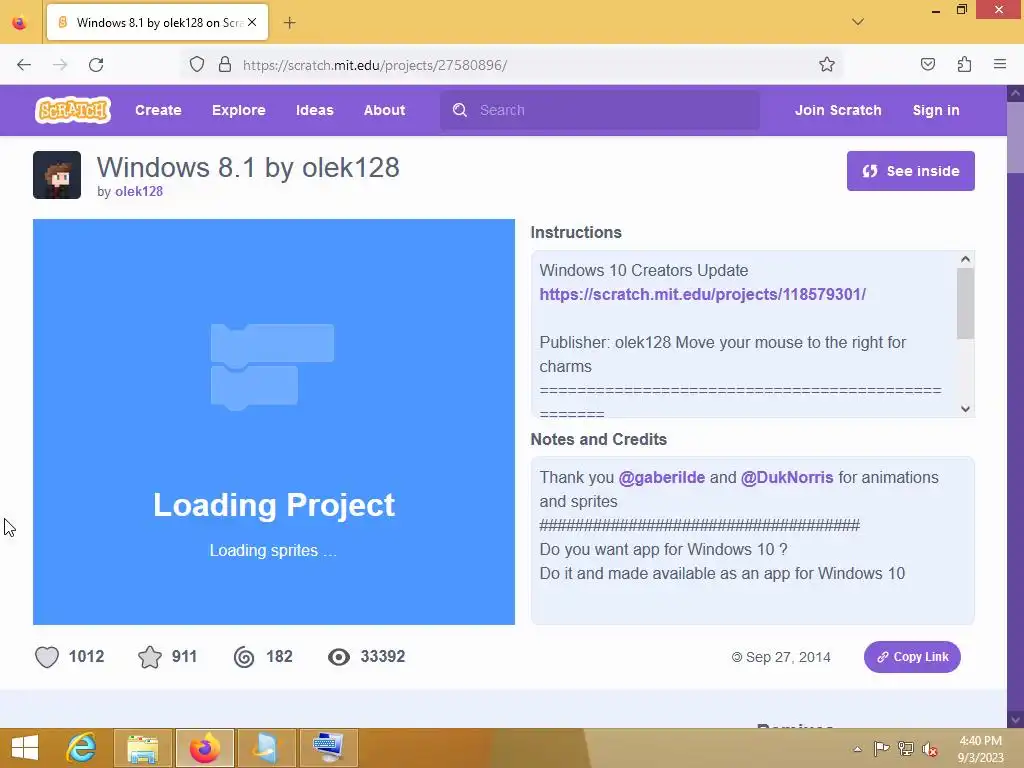Image resolution: width=1024 pixels, height=768 pixels.
Task: Open the olek128 author link
Action: point(138,191)
